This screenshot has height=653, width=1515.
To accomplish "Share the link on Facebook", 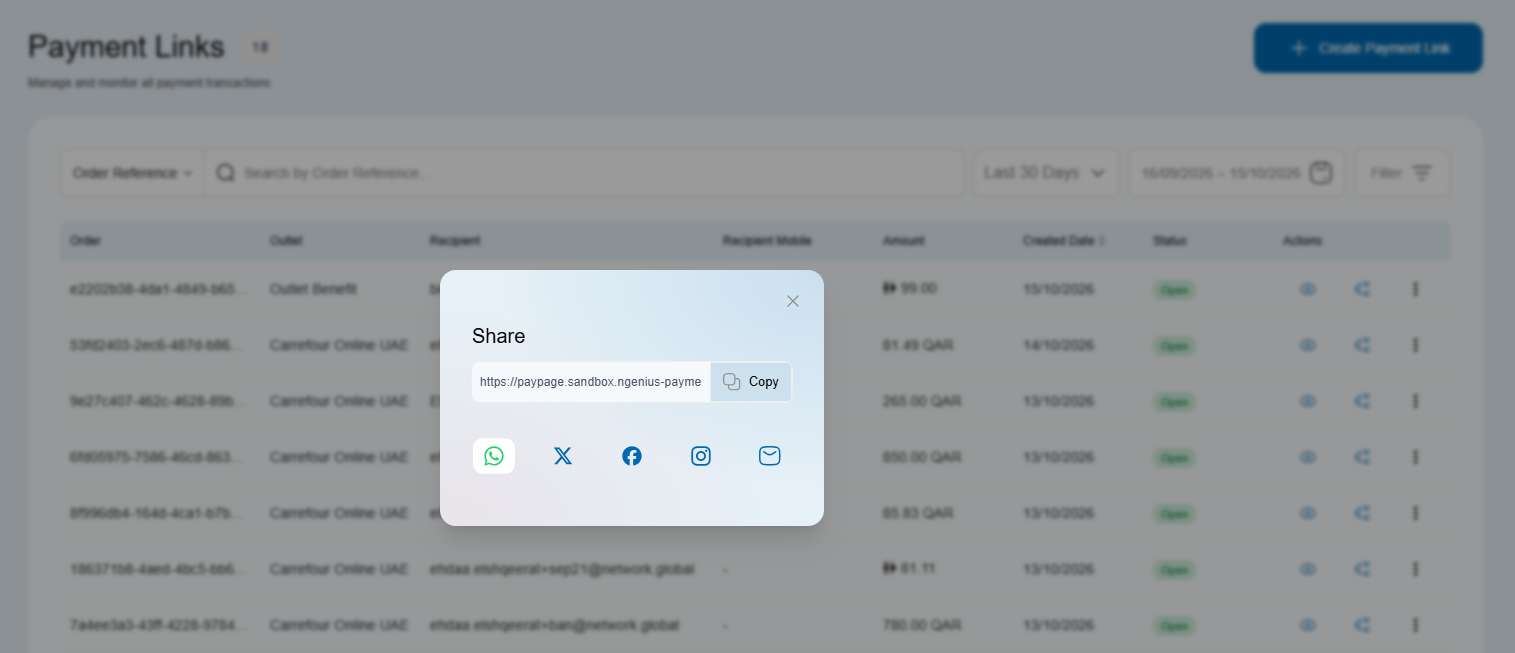I will 632,456.
